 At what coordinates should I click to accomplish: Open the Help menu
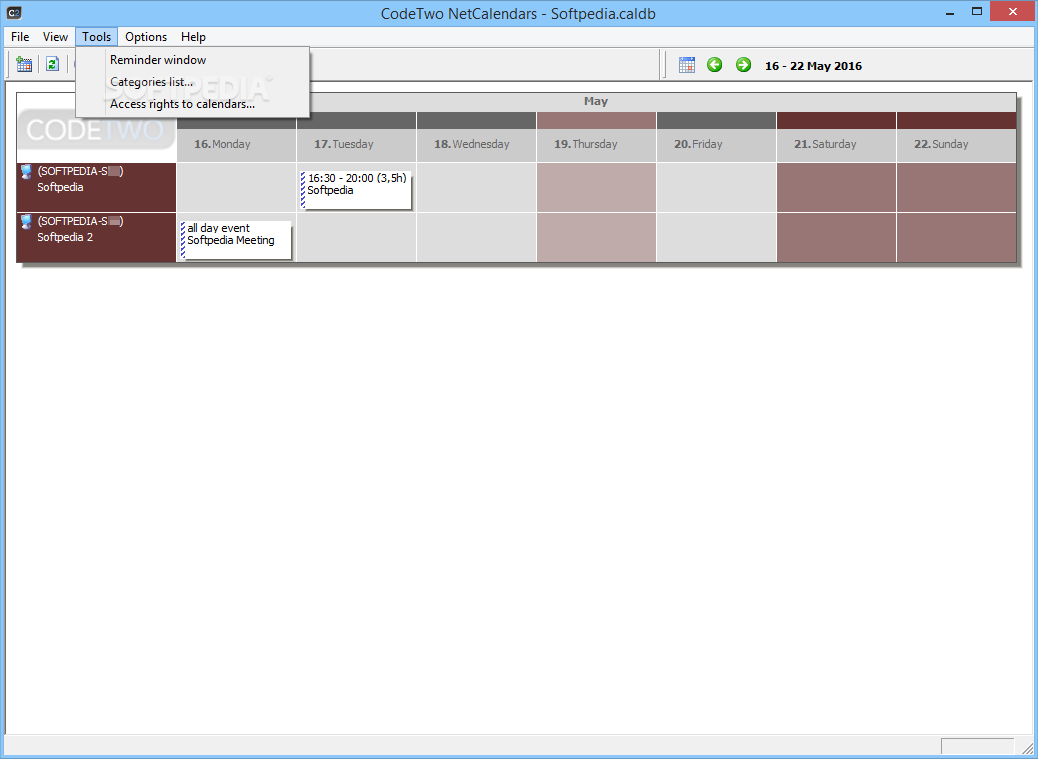(x=193, y=37)
